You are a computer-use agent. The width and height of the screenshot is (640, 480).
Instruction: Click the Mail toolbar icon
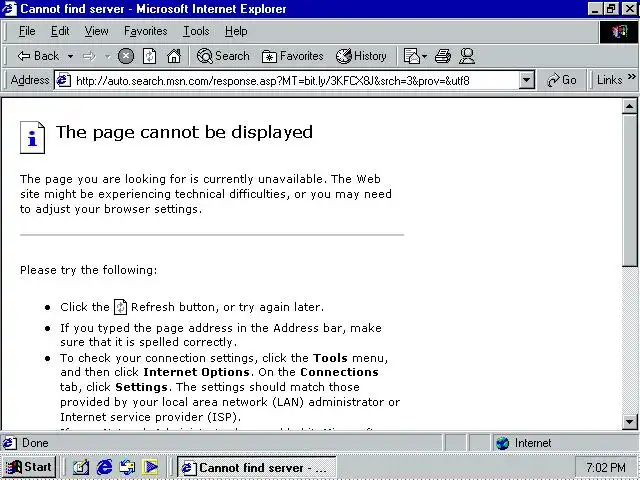(x=411, y=56)
